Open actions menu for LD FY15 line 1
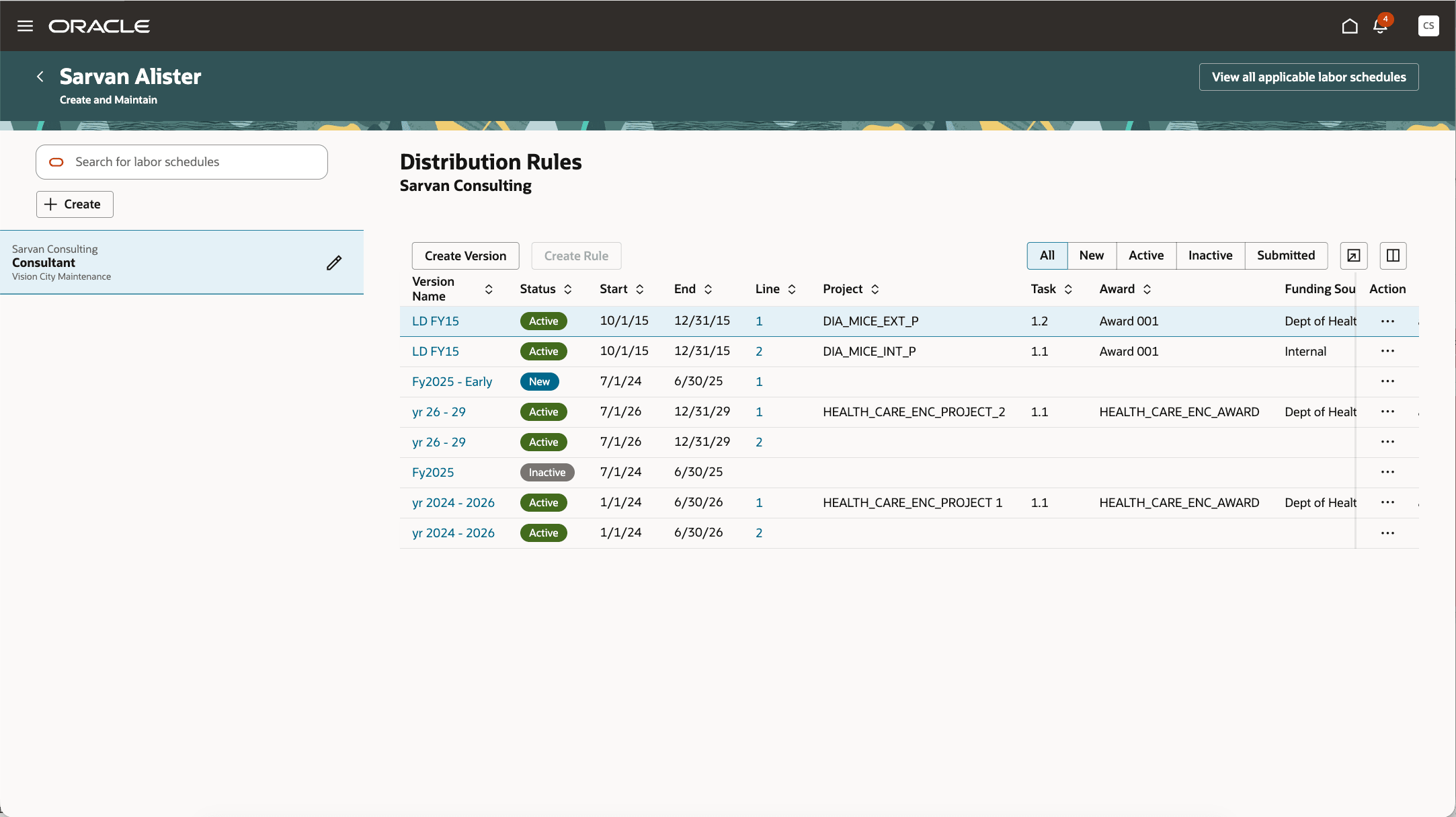 pos(1387,321)
